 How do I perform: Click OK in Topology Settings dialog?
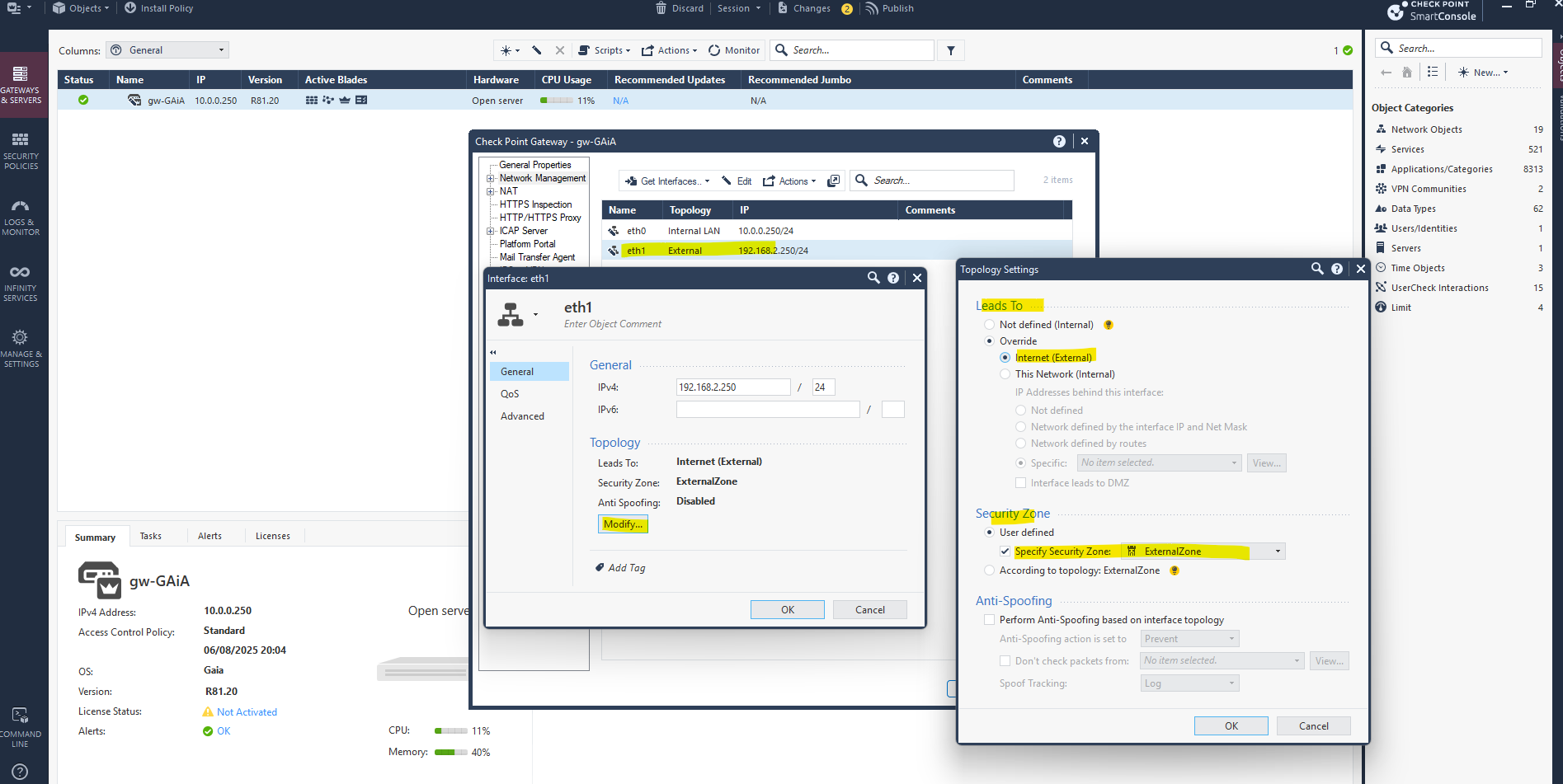tap(1231, 726)
